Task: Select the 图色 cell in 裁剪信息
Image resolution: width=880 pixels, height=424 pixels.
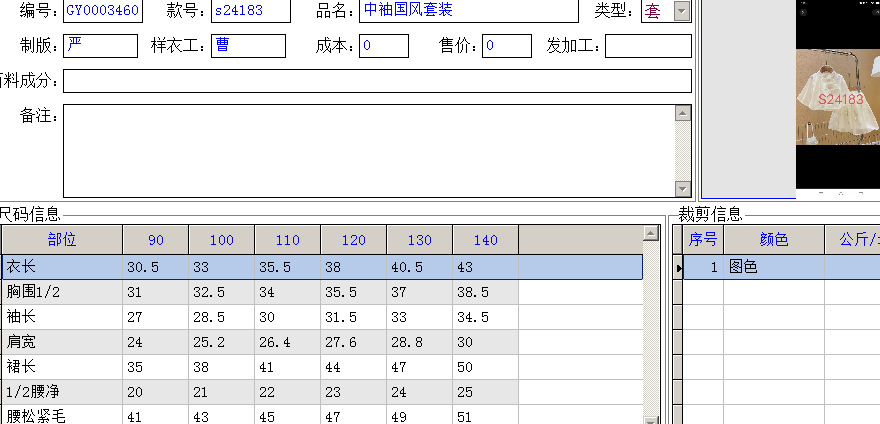Action: pyautogui.click(x=774, y=267)
